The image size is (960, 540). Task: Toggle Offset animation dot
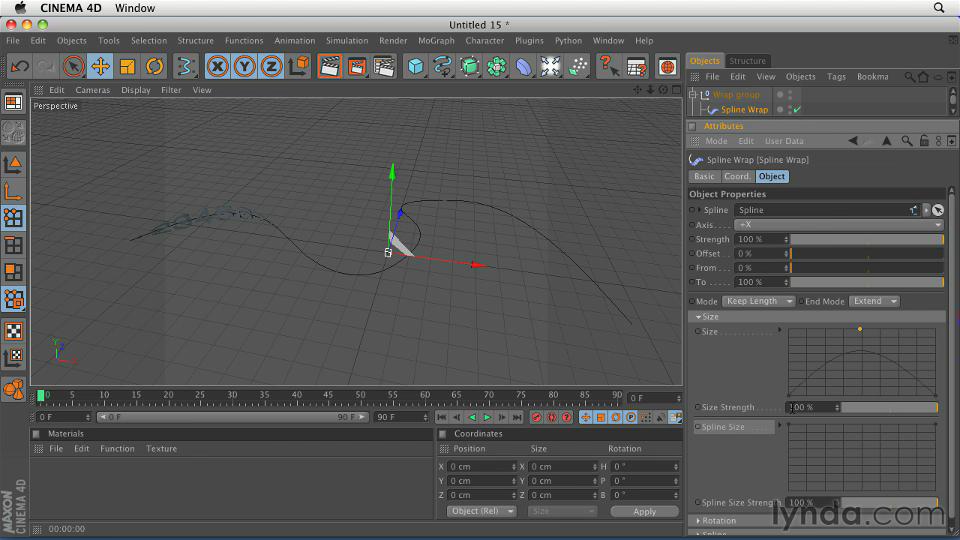pyautogui.click(x=692, y=253)
